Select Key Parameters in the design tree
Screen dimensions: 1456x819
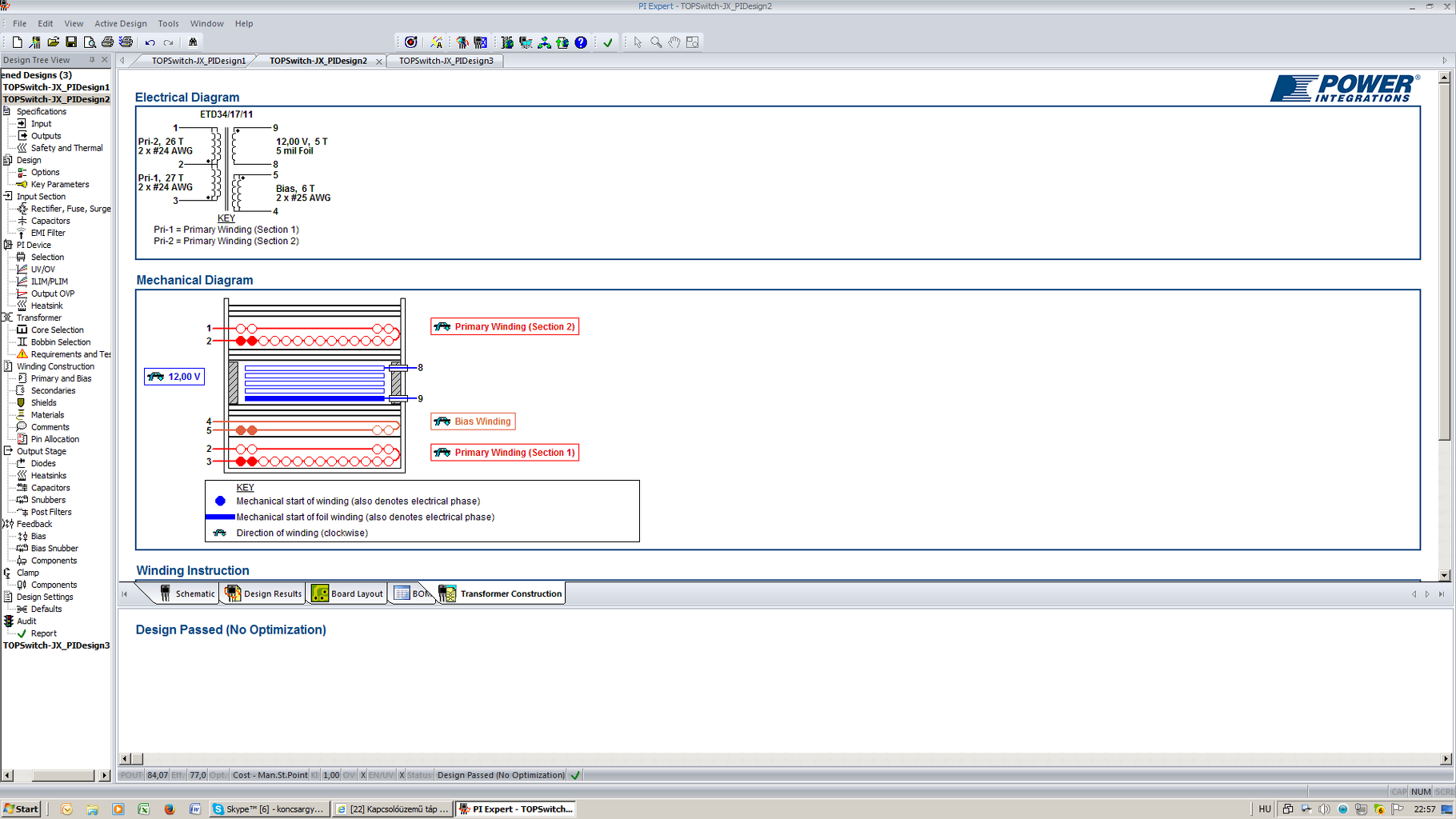60,185
